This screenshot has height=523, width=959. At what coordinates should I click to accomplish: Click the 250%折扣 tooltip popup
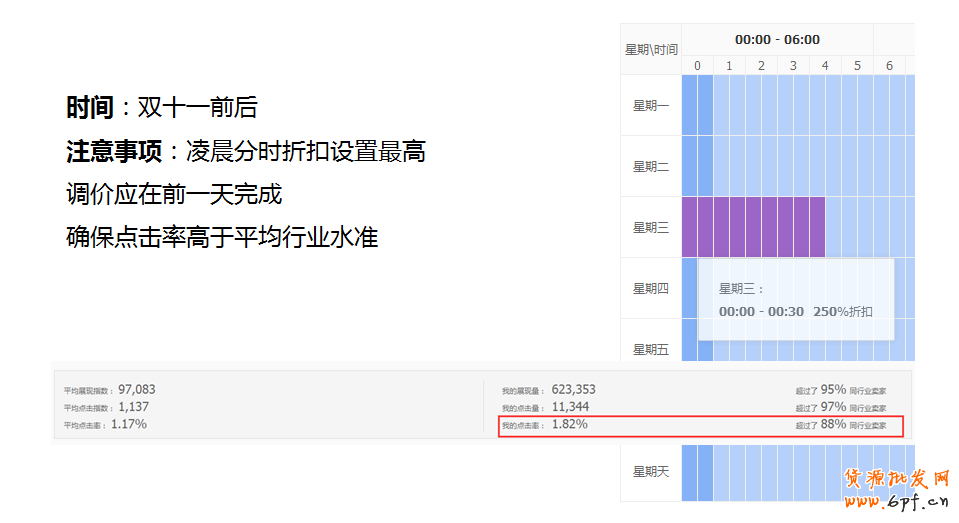click(x=795, y=300)
